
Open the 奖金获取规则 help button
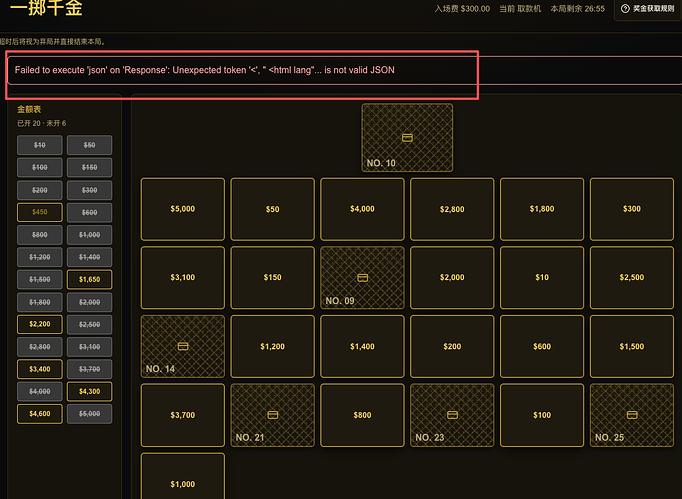[x=648, y=9]
